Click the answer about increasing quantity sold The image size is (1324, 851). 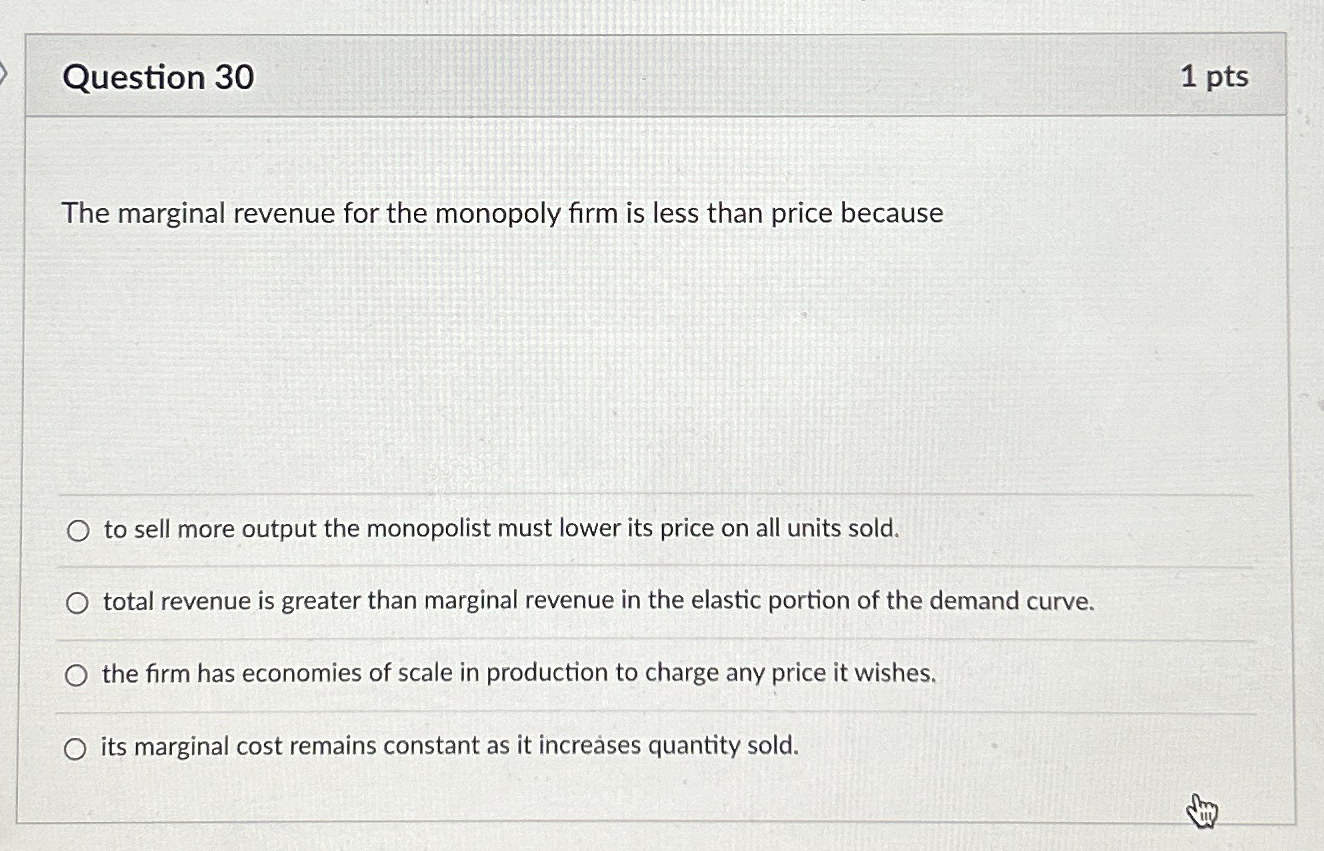[448, 746]
